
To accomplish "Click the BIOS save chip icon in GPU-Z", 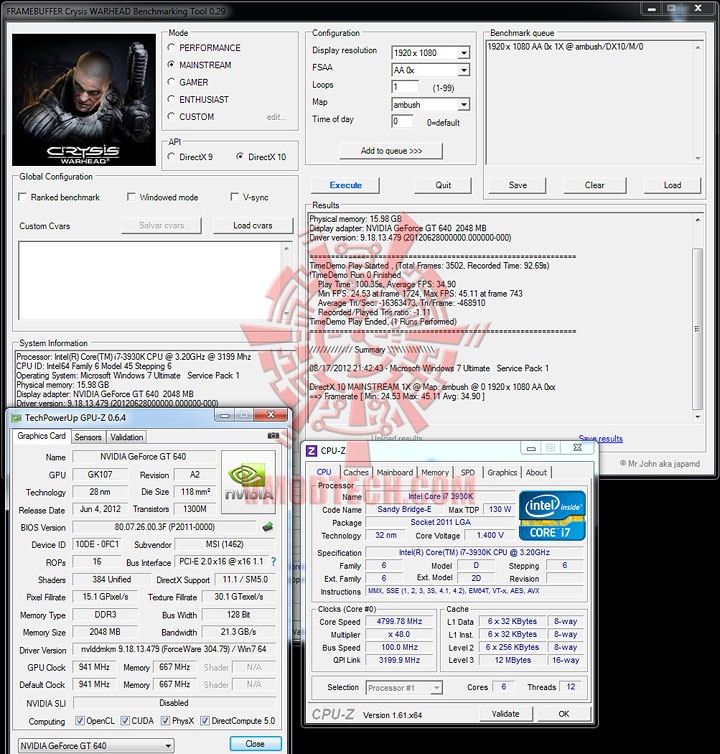I will (268, 527).
